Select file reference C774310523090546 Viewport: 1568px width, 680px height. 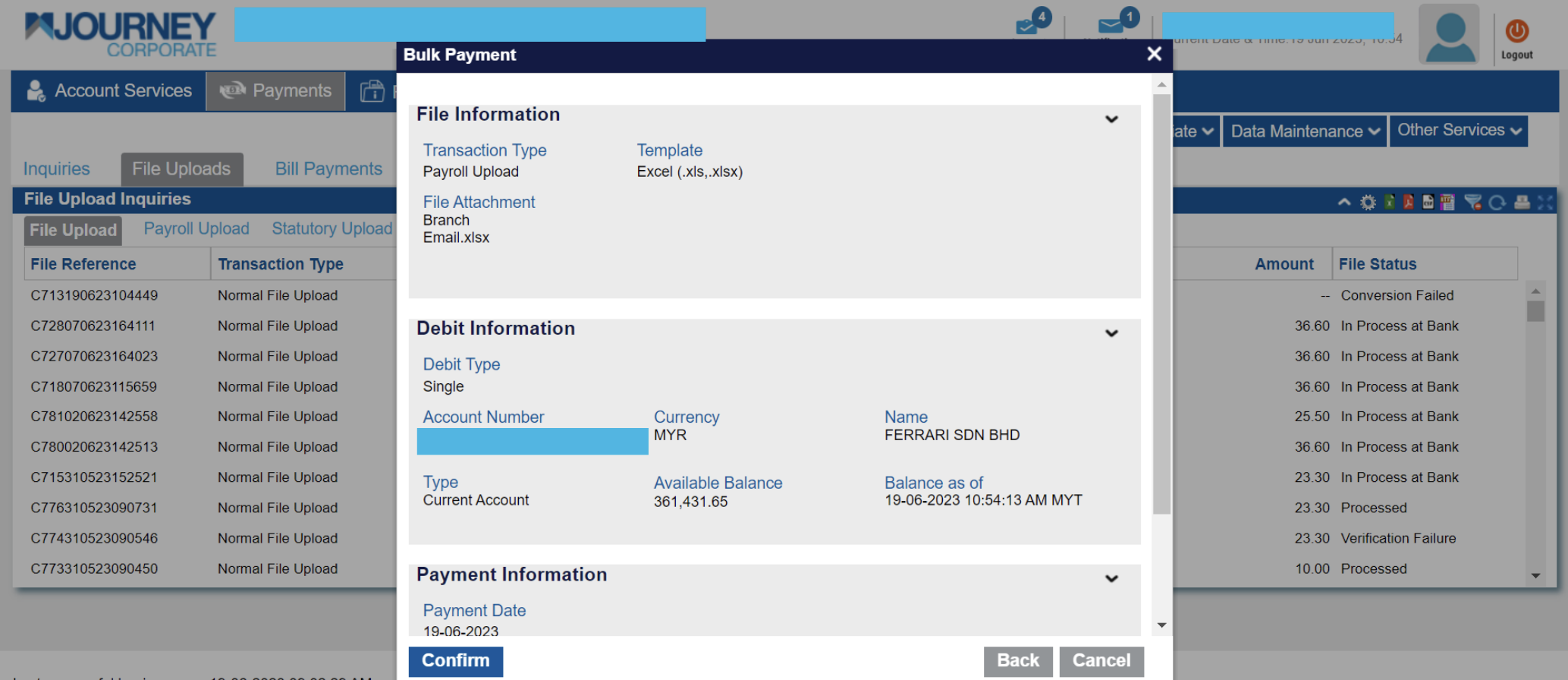click(94, 538)
